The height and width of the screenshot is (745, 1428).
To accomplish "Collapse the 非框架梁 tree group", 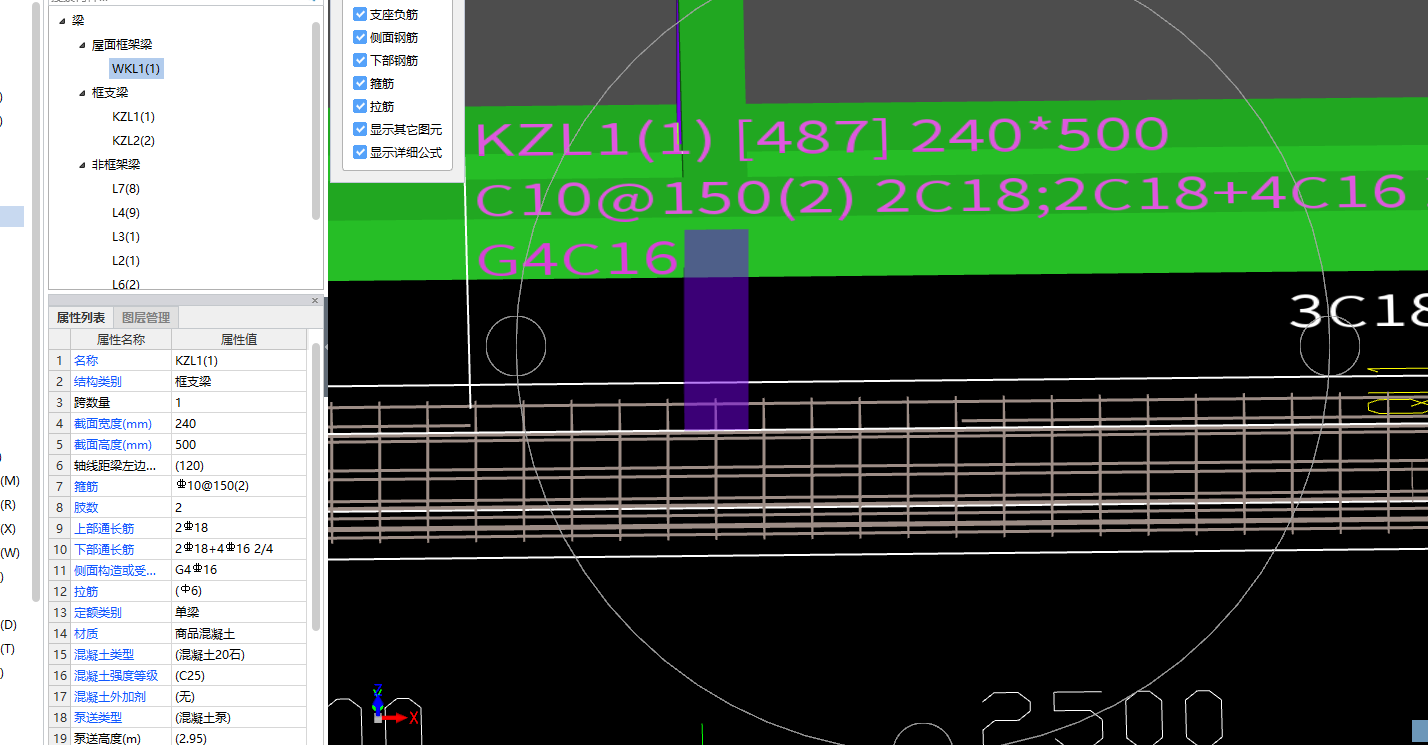I will click(83, 165).
